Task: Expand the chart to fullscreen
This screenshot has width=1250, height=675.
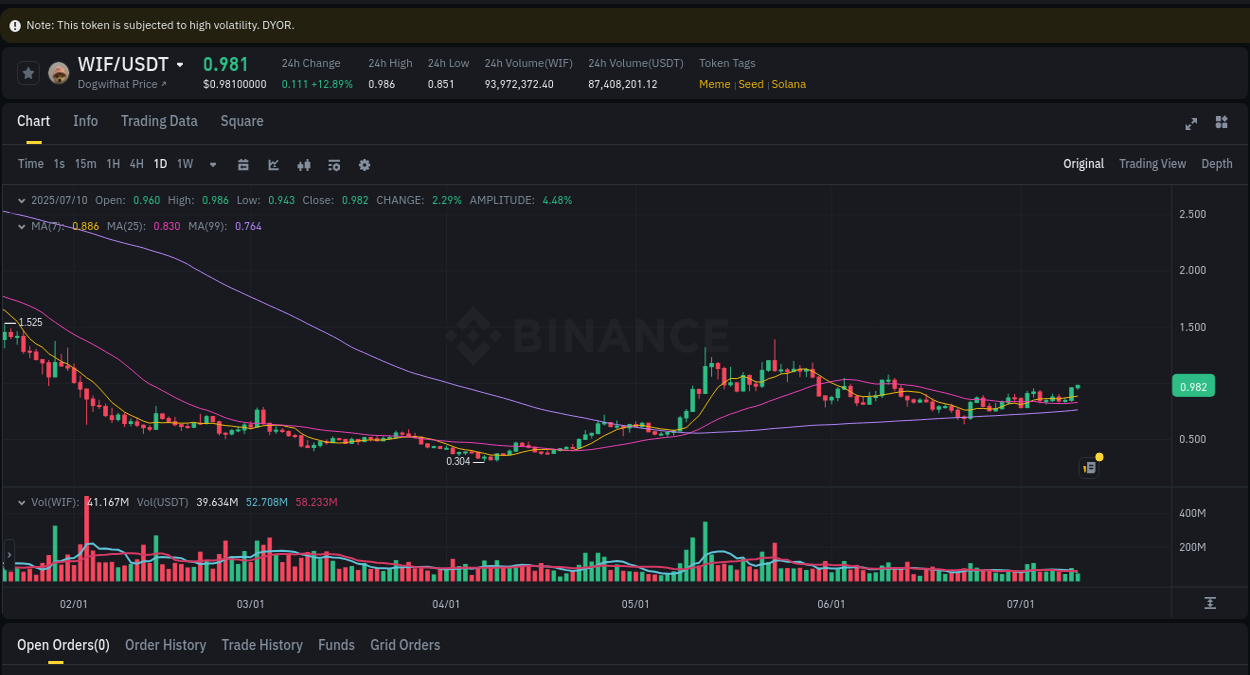Action: [x=1191, y=123]
